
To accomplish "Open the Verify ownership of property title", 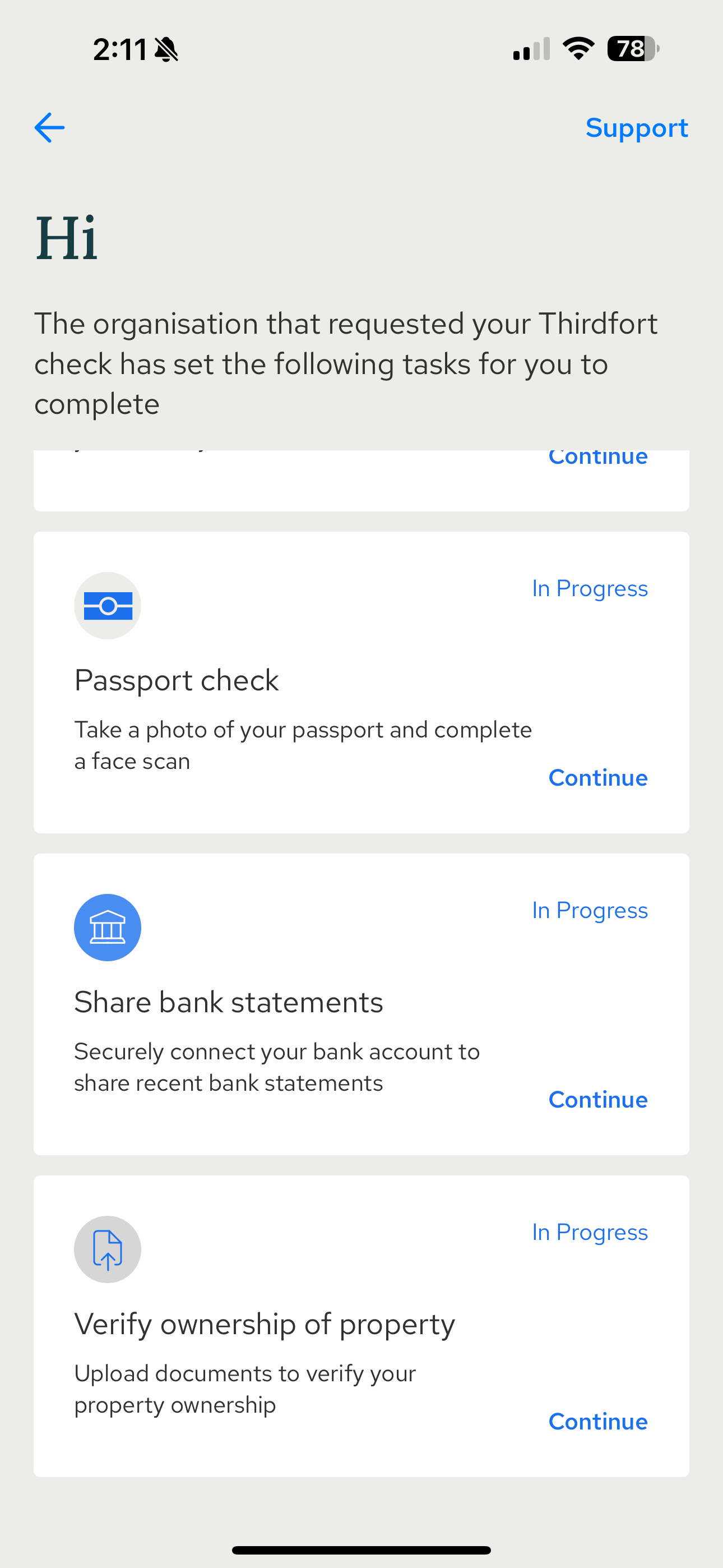I will (264, 1324).
